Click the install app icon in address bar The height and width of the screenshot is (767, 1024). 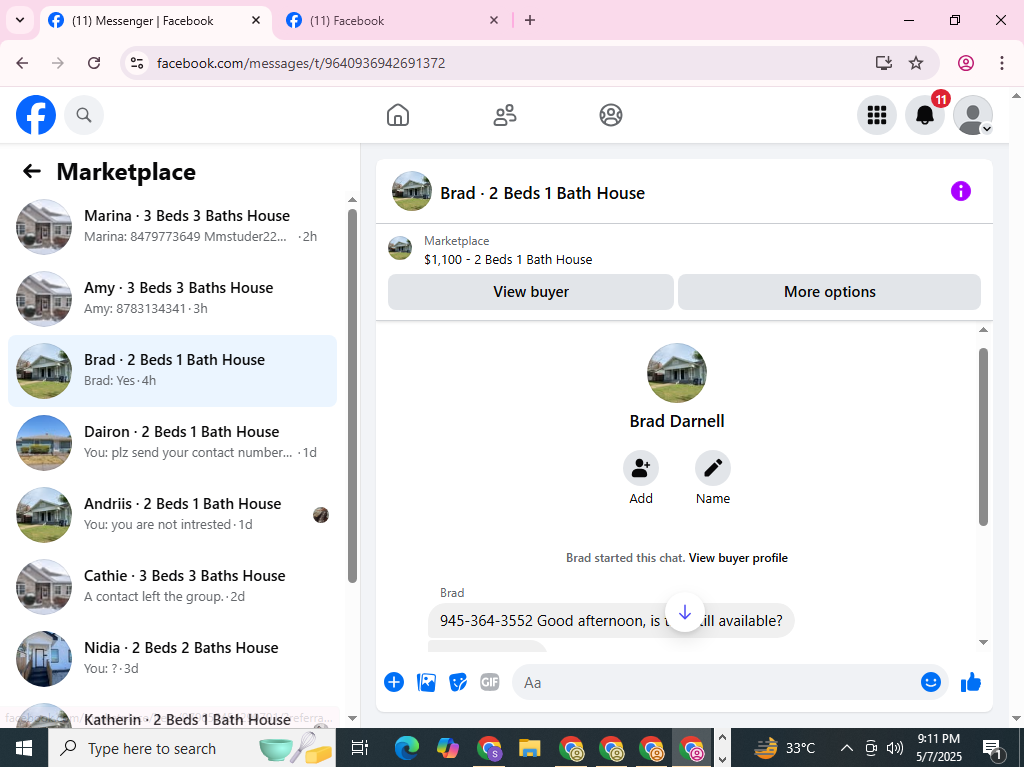(883, 63)
